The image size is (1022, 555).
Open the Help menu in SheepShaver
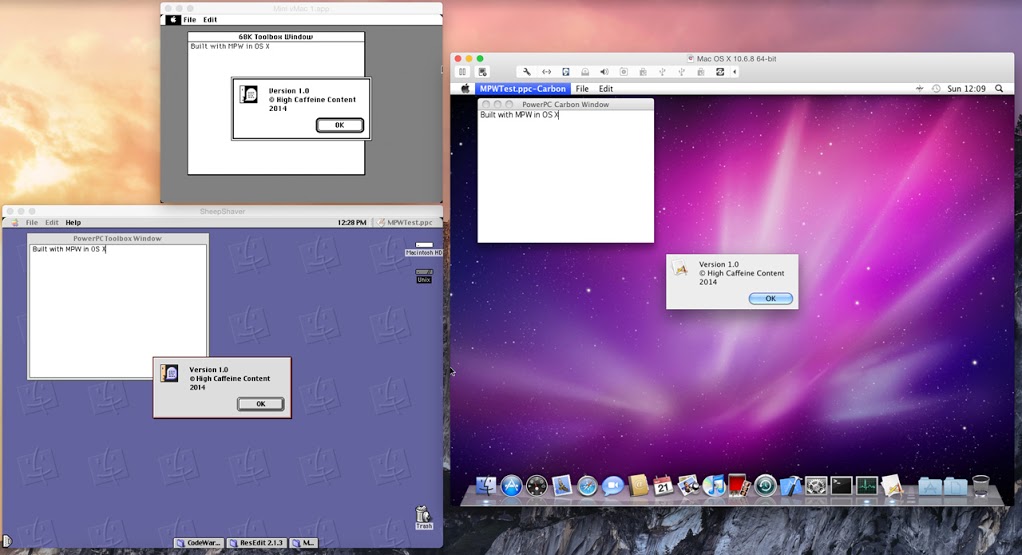click(x=73, y=222)
